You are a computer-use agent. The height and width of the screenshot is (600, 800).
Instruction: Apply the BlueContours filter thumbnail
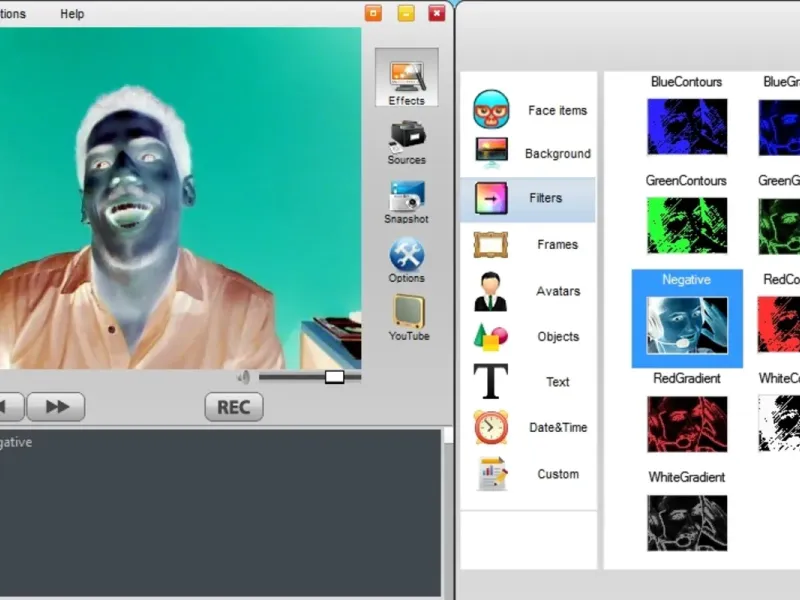click(x=687, y=127)
